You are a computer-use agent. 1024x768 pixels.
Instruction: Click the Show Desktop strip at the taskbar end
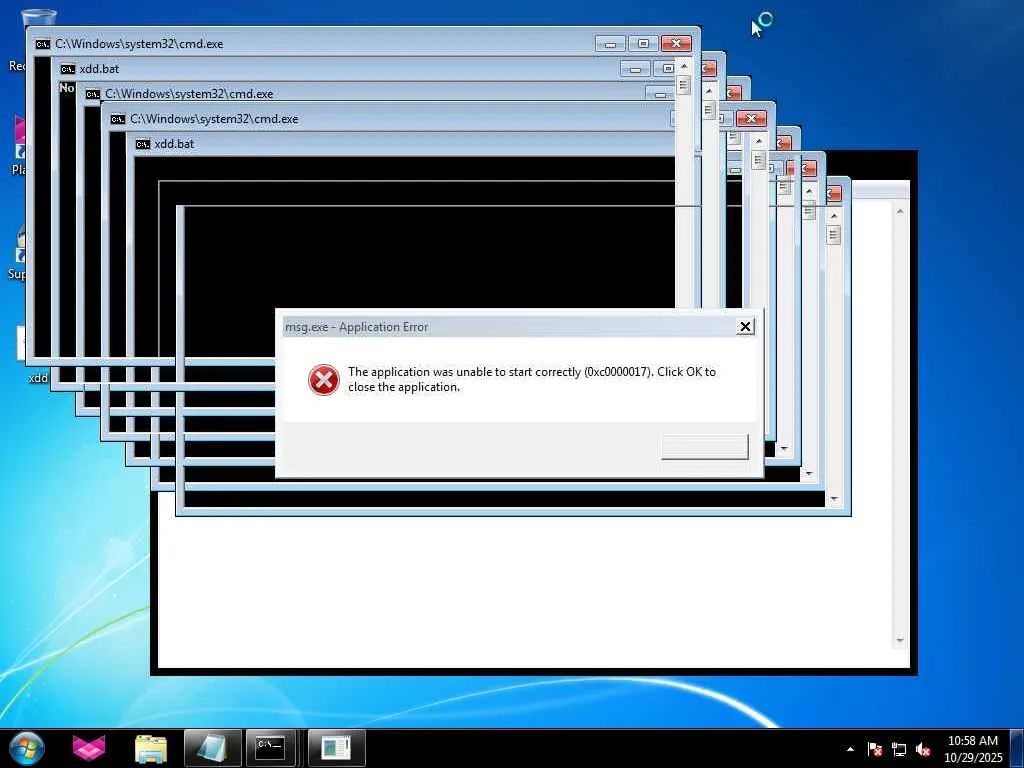(x=1017, y=748)
